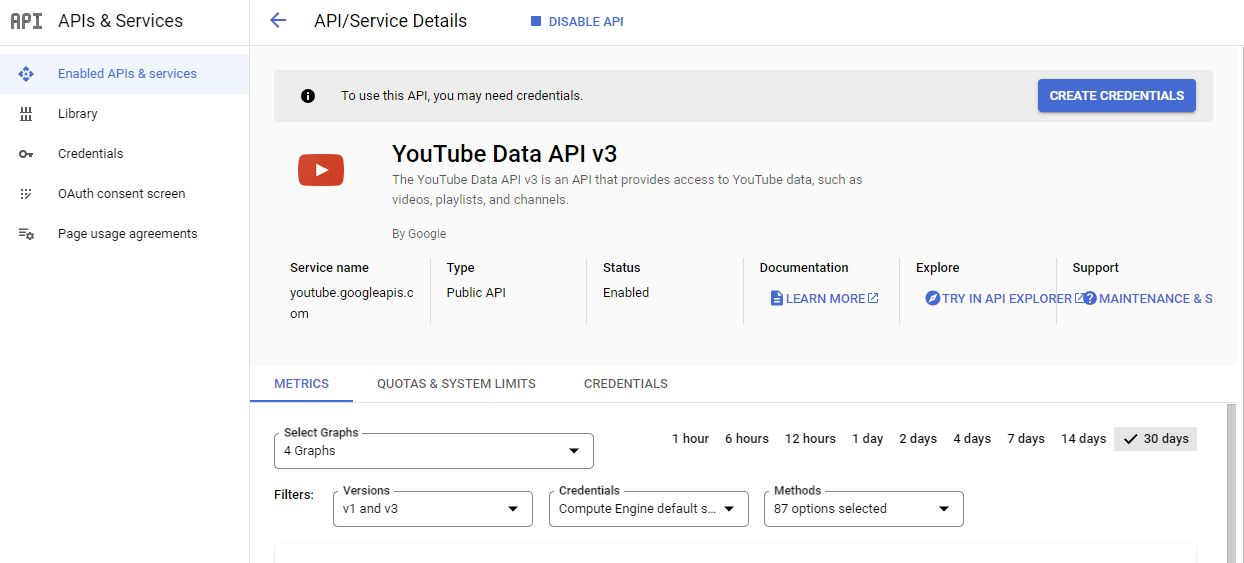Select the 30 days time range

click(x=1155, y=439)
